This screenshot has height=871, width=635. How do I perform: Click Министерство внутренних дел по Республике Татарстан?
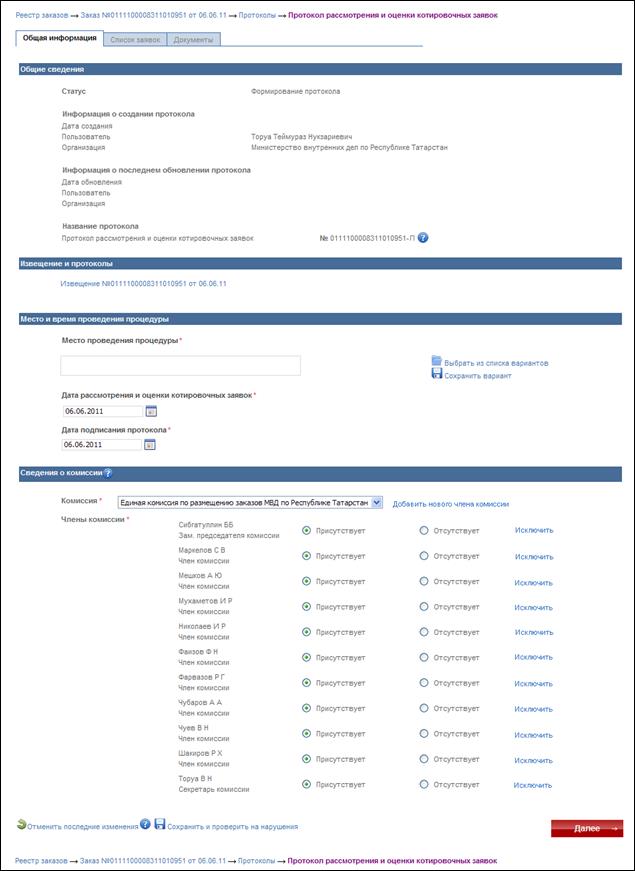(x=349, y=148)
